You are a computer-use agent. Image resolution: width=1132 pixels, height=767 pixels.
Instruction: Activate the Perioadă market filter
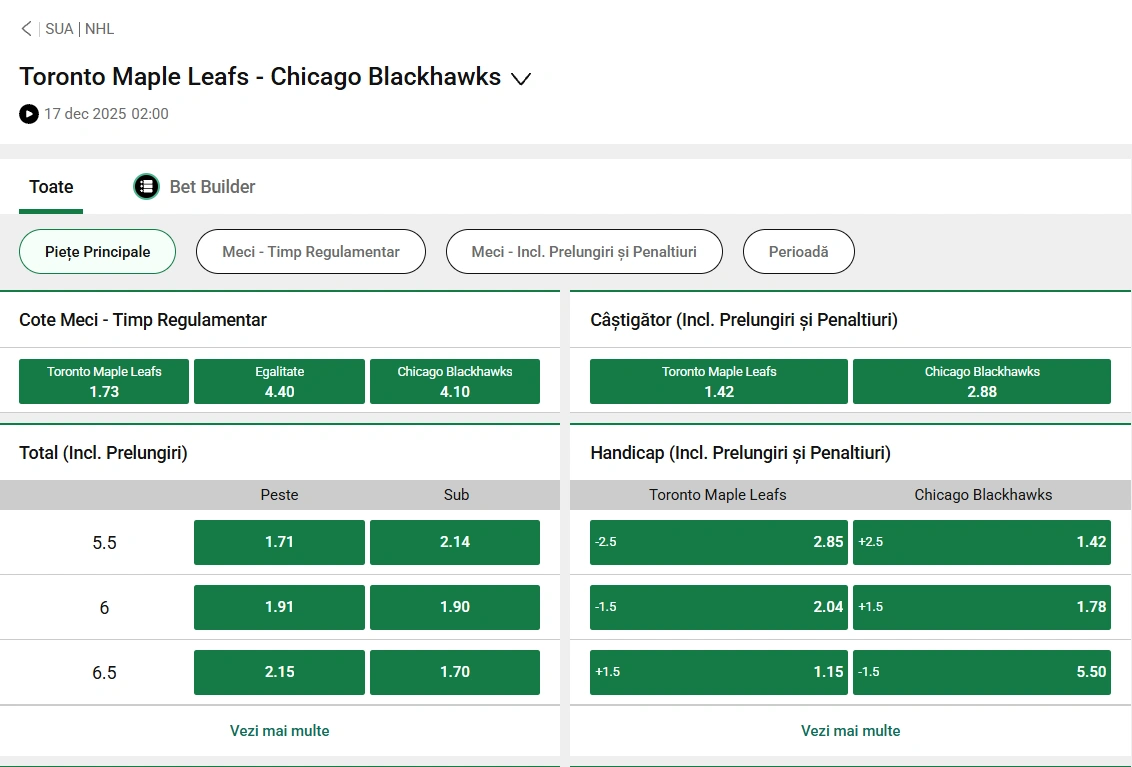pos(798,251)
